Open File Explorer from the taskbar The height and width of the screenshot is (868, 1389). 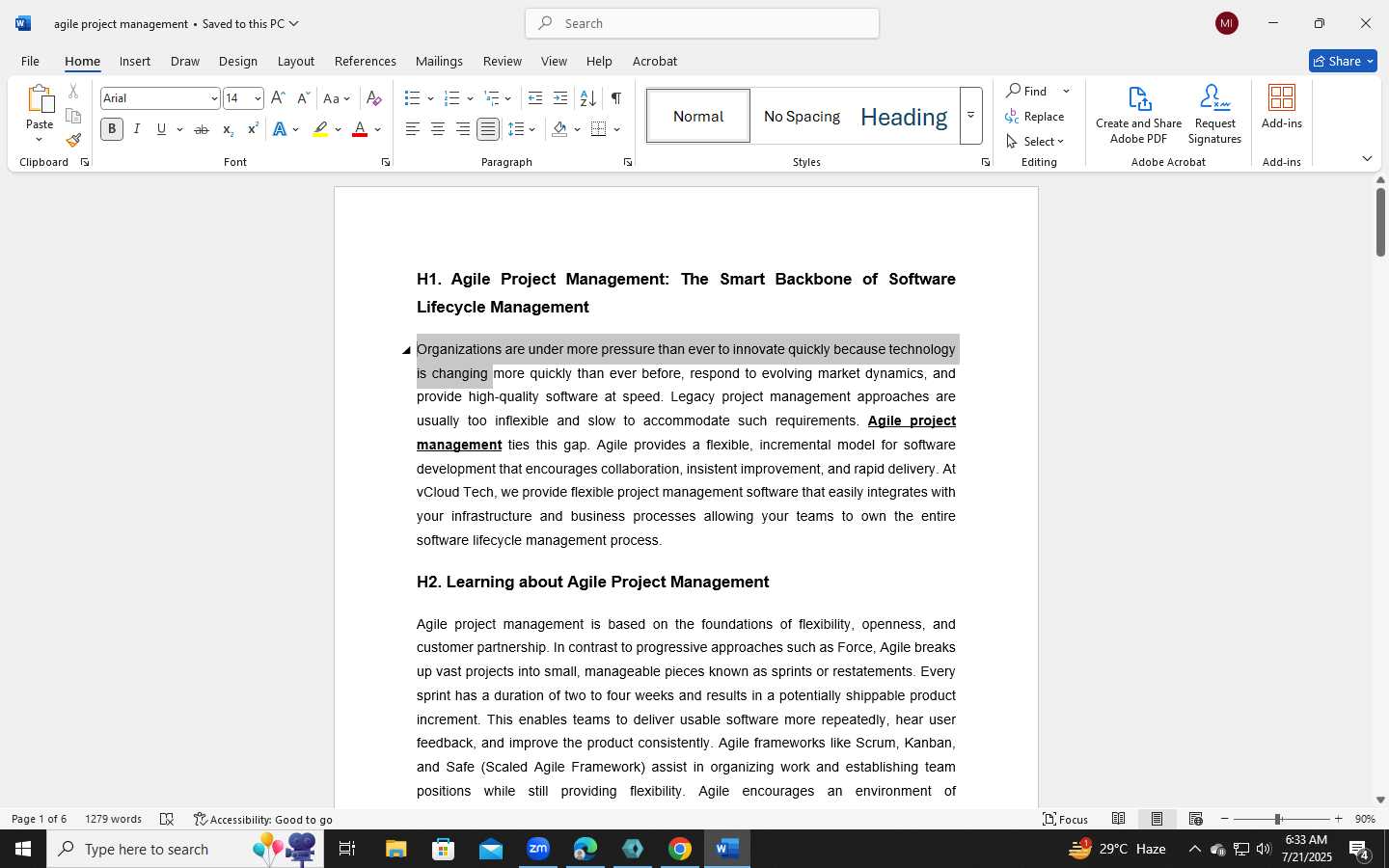[395, 849]
